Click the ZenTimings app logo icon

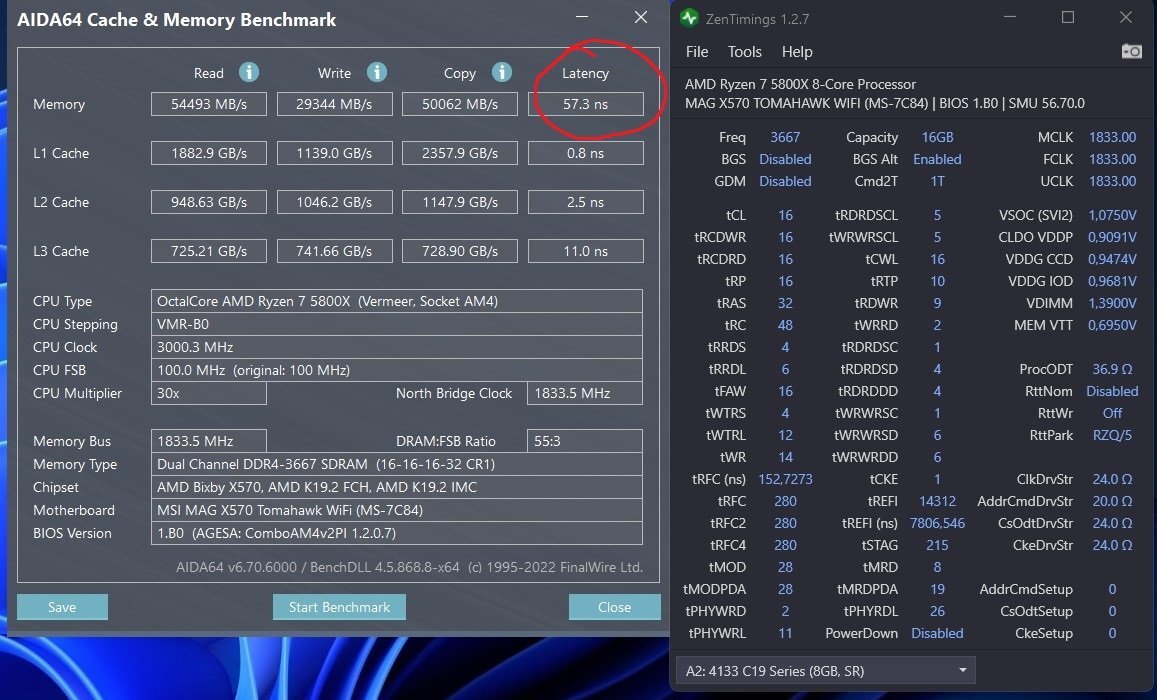click(x=689, y=18)
